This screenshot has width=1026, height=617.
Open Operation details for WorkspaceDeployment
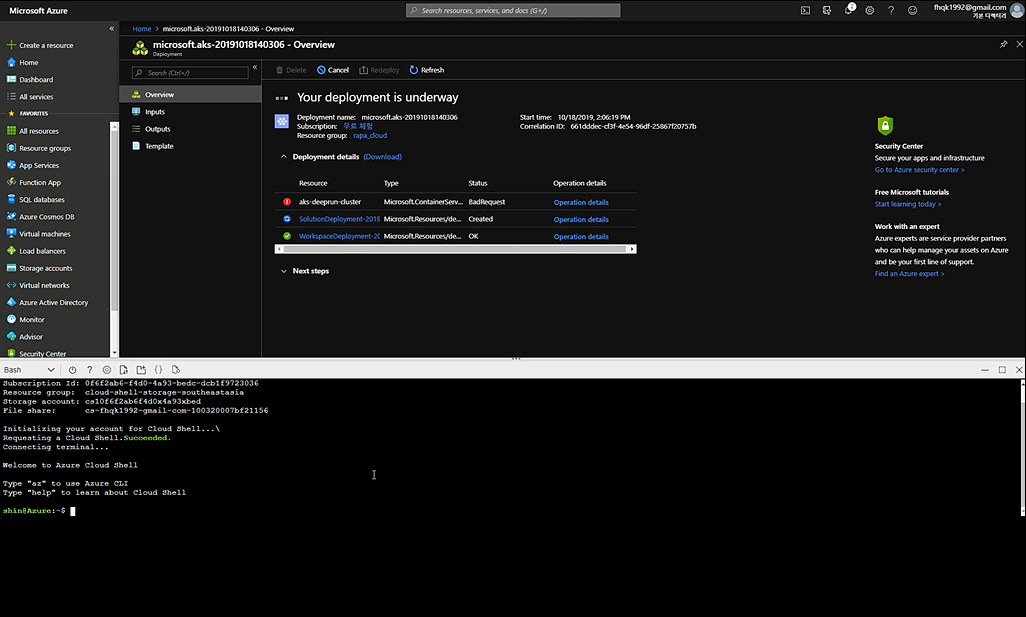click(581, 236)
